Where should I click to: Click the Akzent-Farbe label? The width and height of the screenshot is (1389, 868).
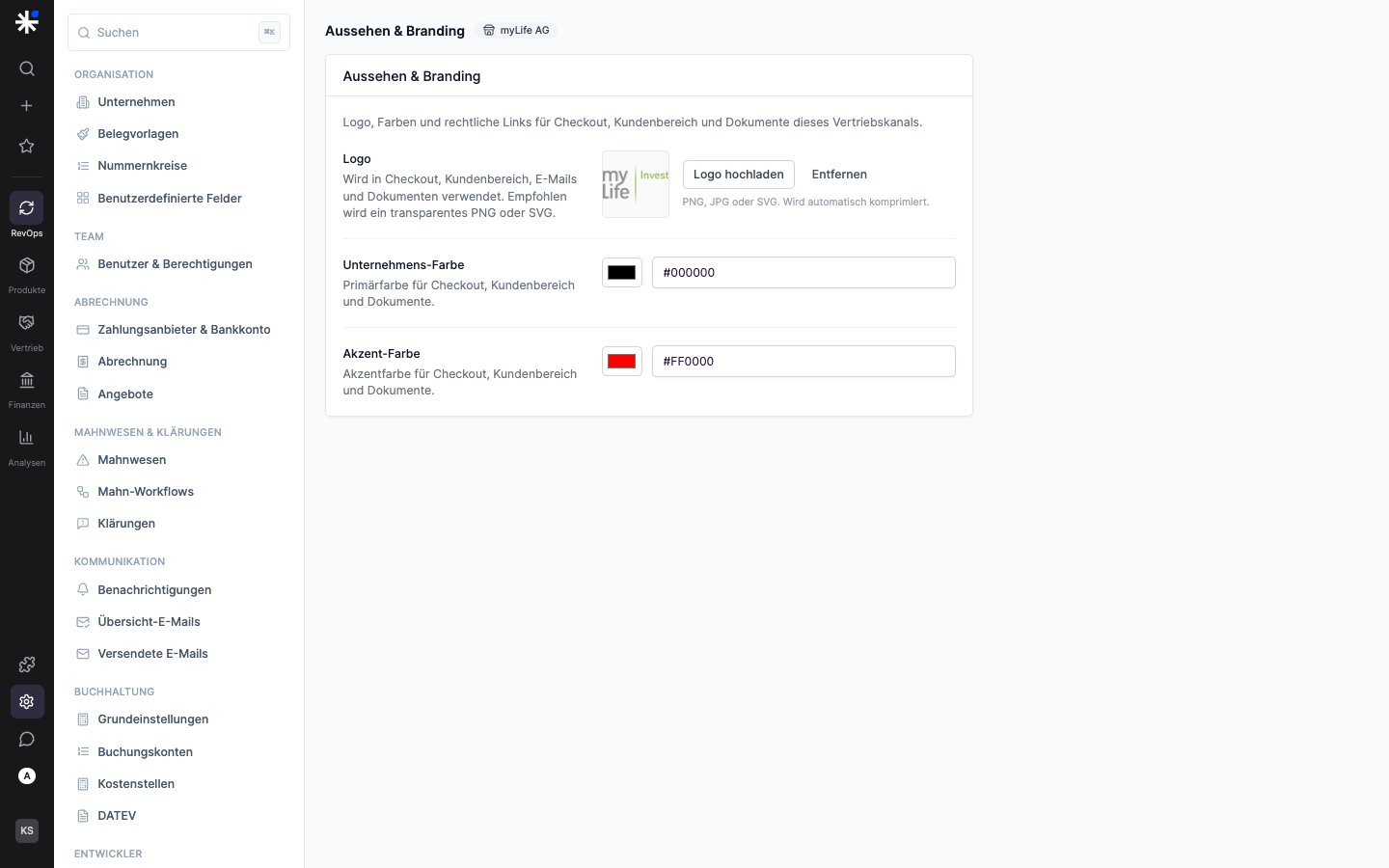[x=381, y=354]
